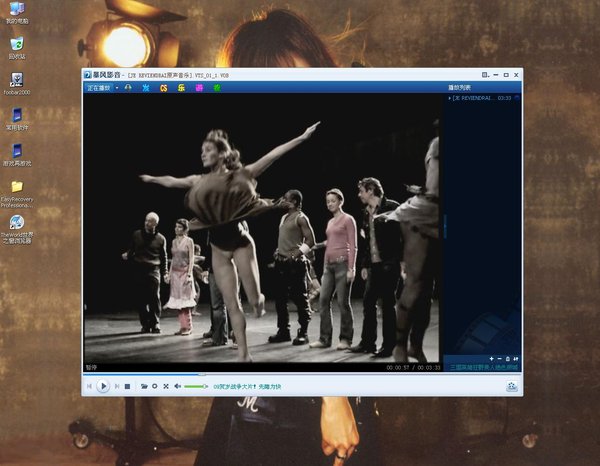Collapse the playlist panel with the side handle
This screenshot has height=466, width=600.
click(x=445, y=226)
